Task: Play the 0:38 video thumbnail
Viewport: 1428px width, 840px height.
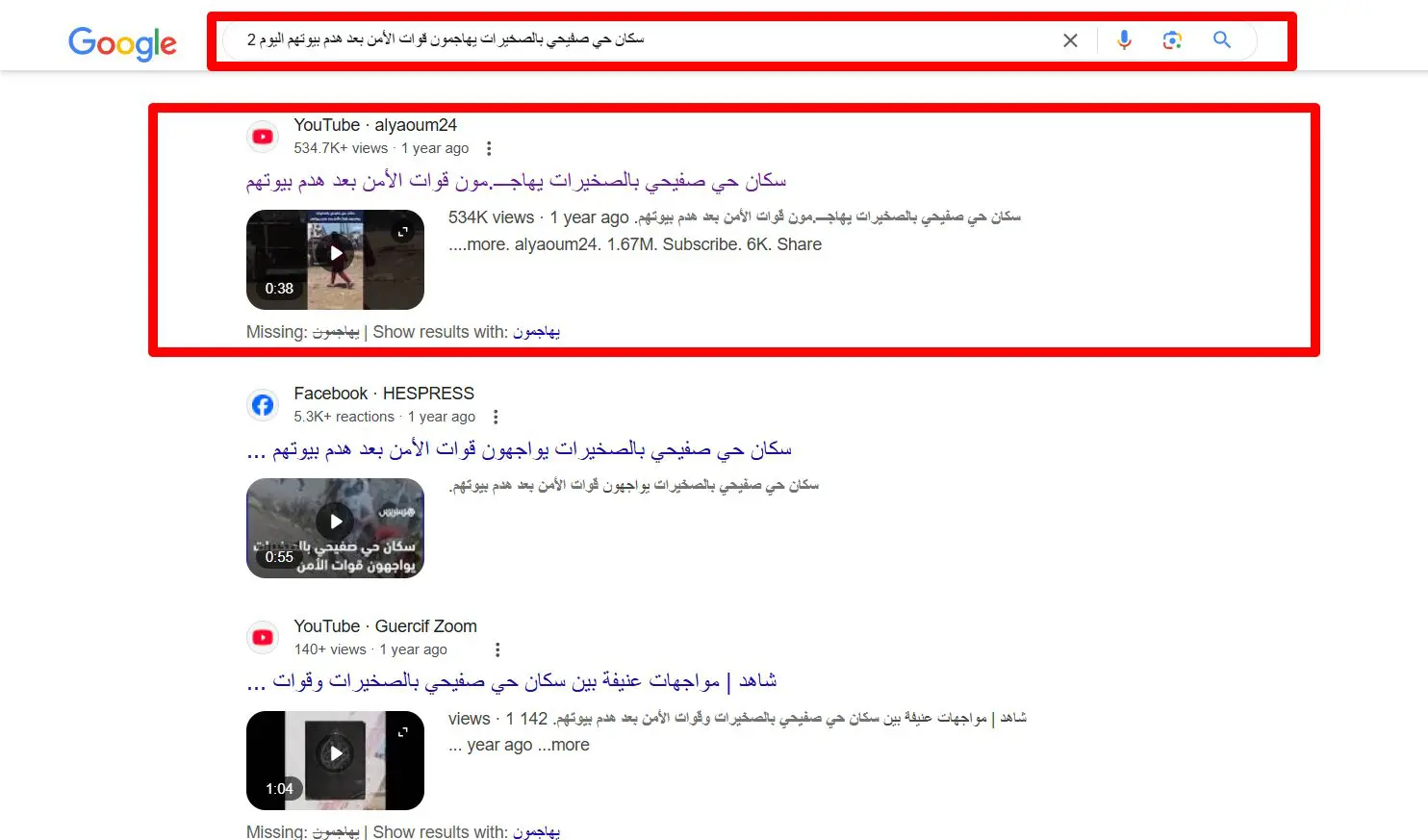Action: point(335,253)
